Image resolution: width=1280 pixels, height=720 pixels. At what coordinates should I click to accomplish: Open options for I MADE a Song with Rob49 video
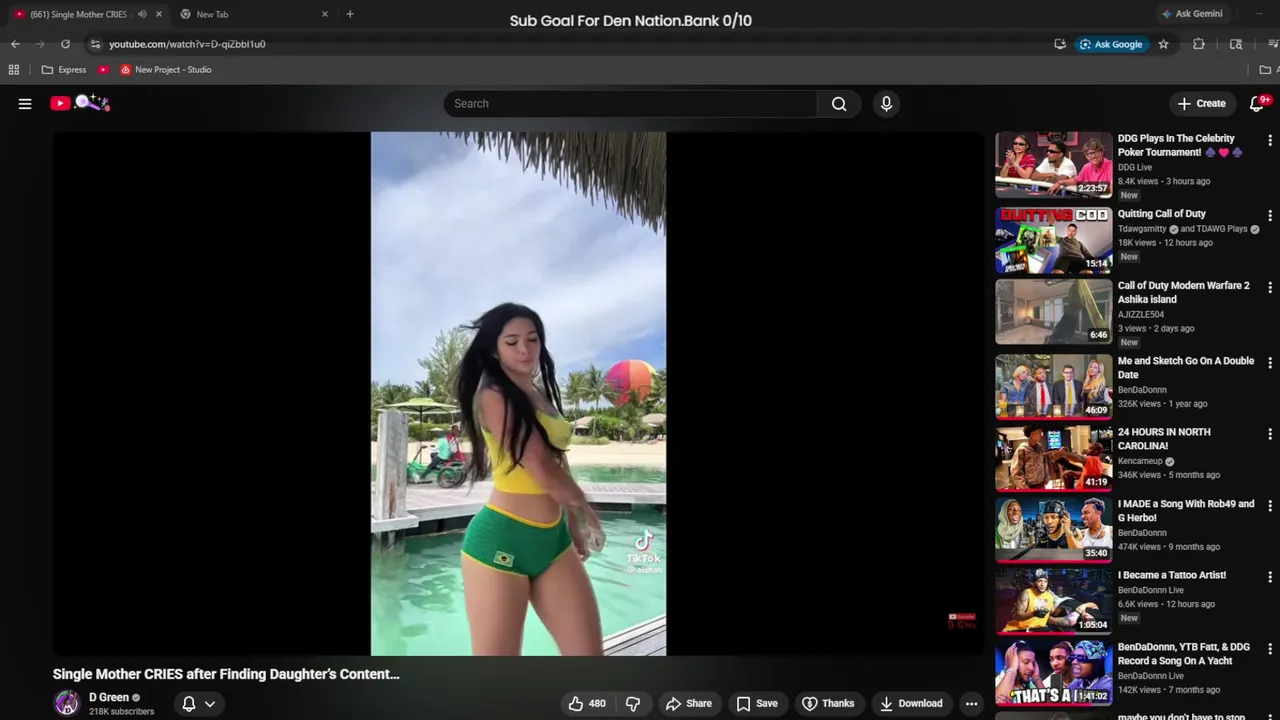click(1270, 507)
